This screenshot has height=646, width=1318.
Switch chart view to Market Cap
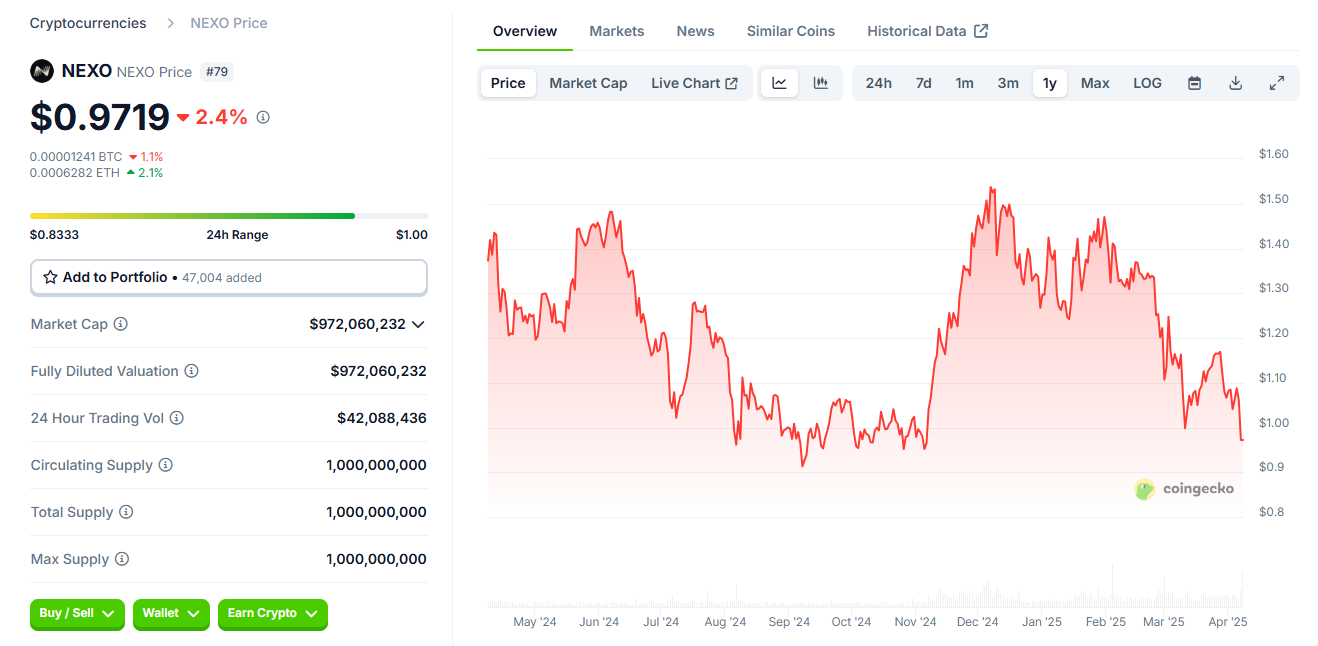[588, 82]
